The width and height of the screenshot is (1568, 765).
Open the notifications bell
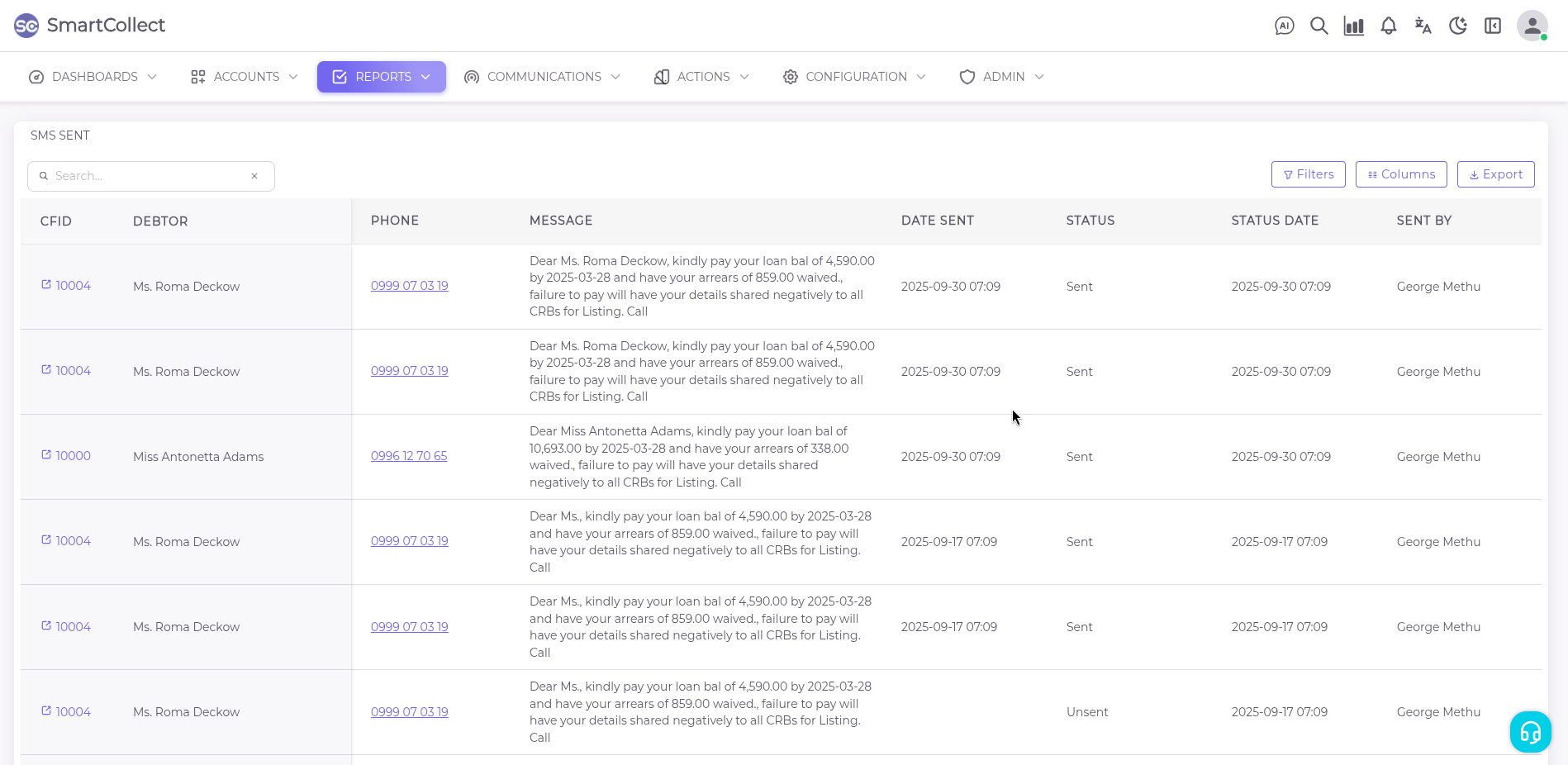tap(1388, 26)
